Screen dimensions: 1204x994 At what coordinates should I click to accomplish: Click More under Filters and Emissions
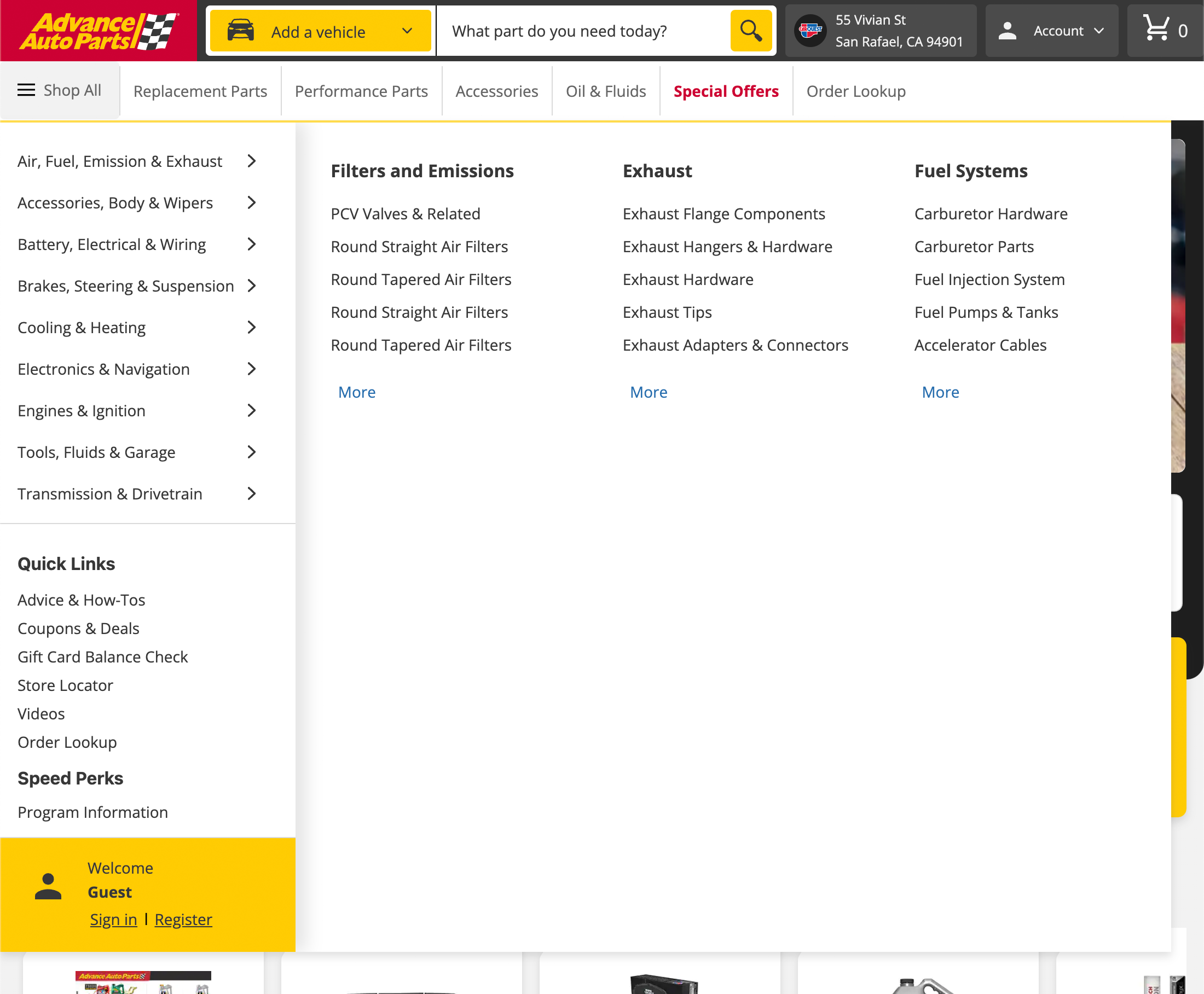[x=356, y=392]
